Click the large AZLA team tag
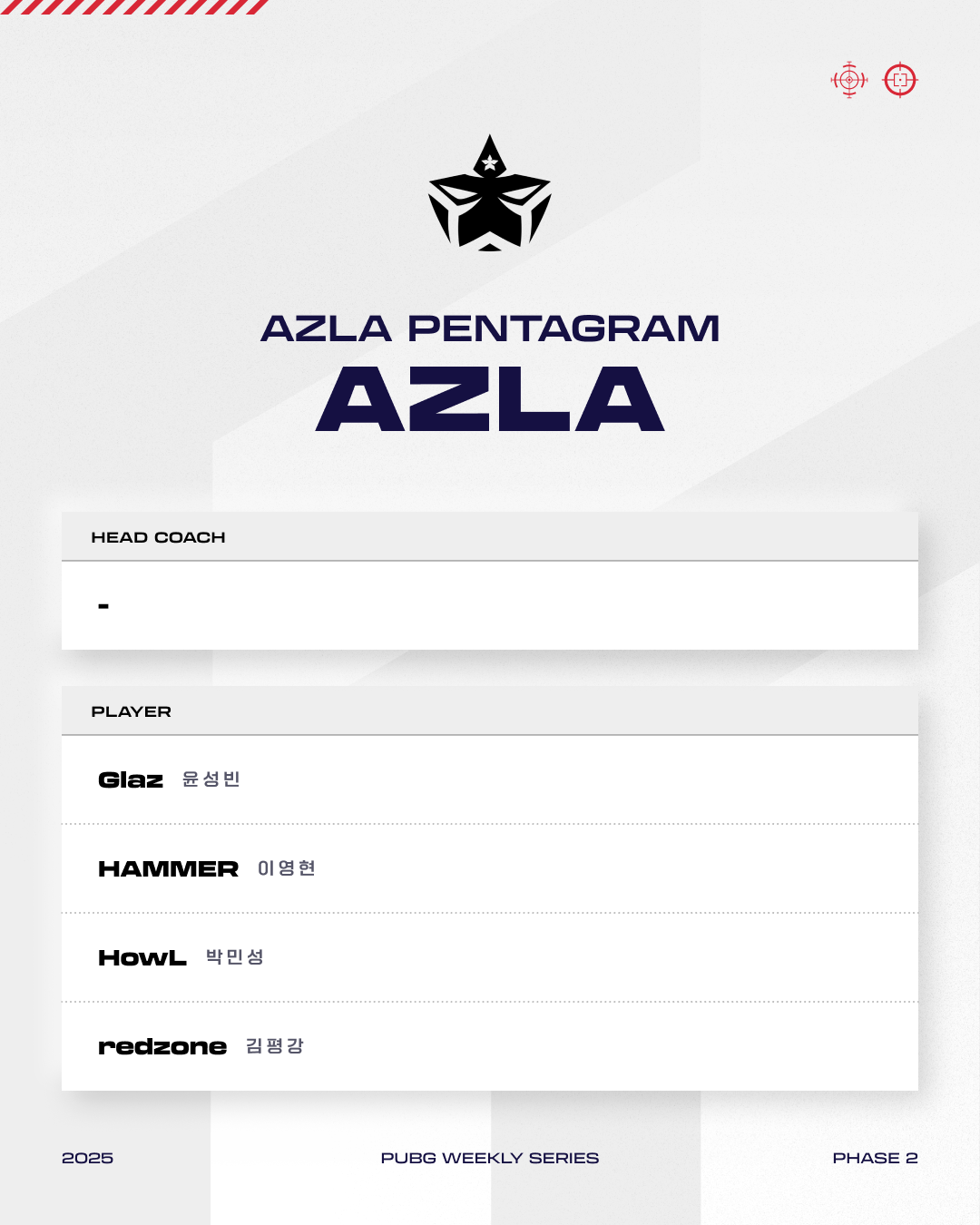Image resolution: width=980 pixels, height=1225 pixels. click(x=490, y=399)
